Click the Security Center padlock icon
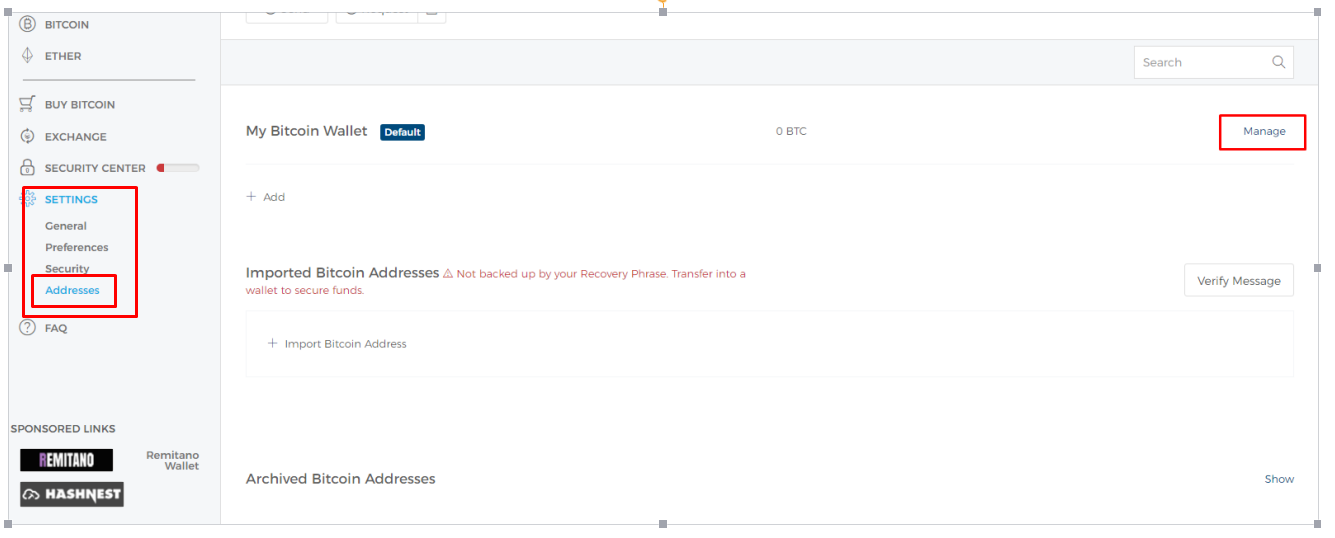1335x538 pixels. click(x=27, y=168)
